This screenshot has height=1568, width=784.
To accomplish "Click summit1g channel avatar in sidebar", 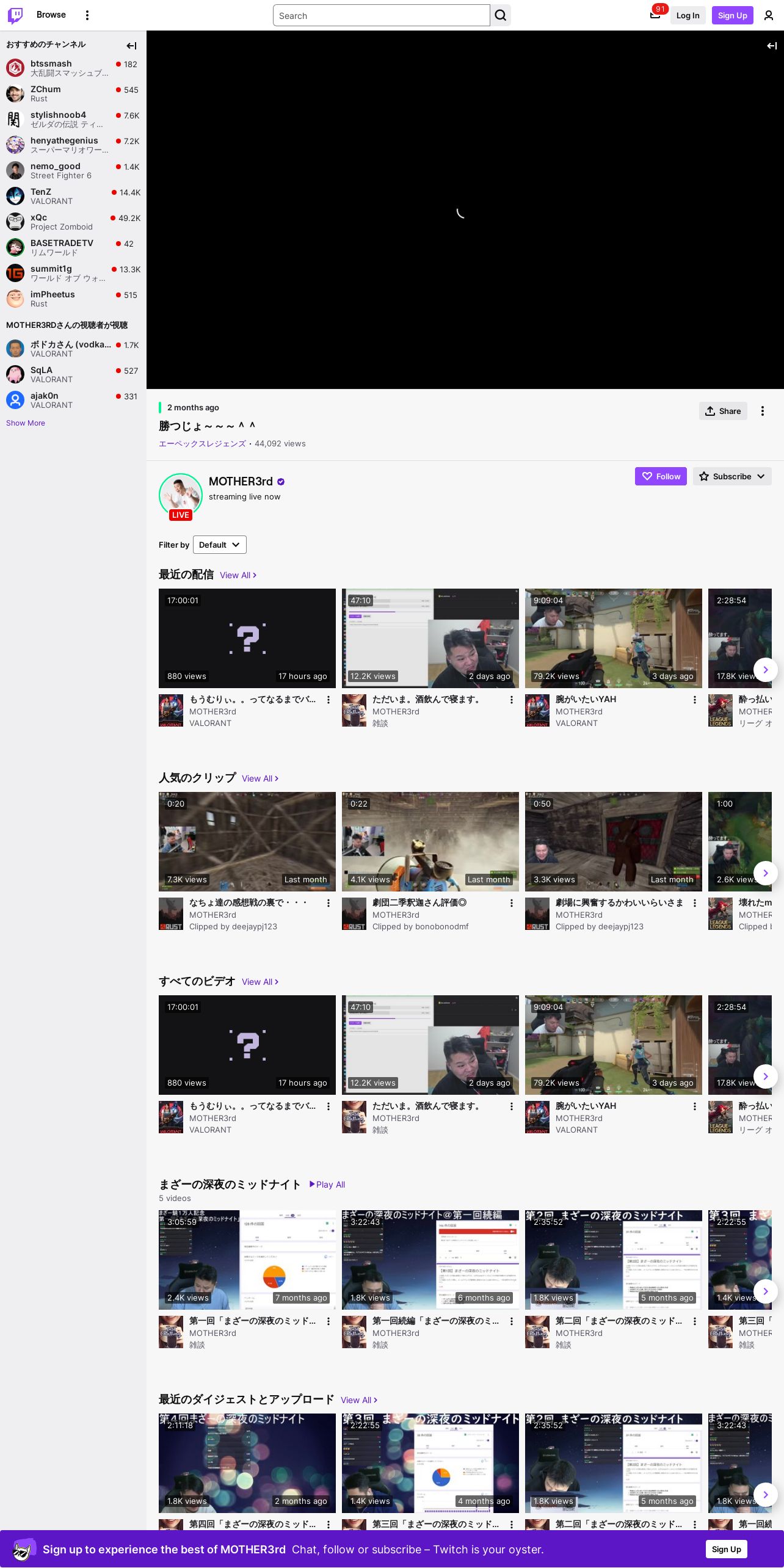I will pos(15,272).
